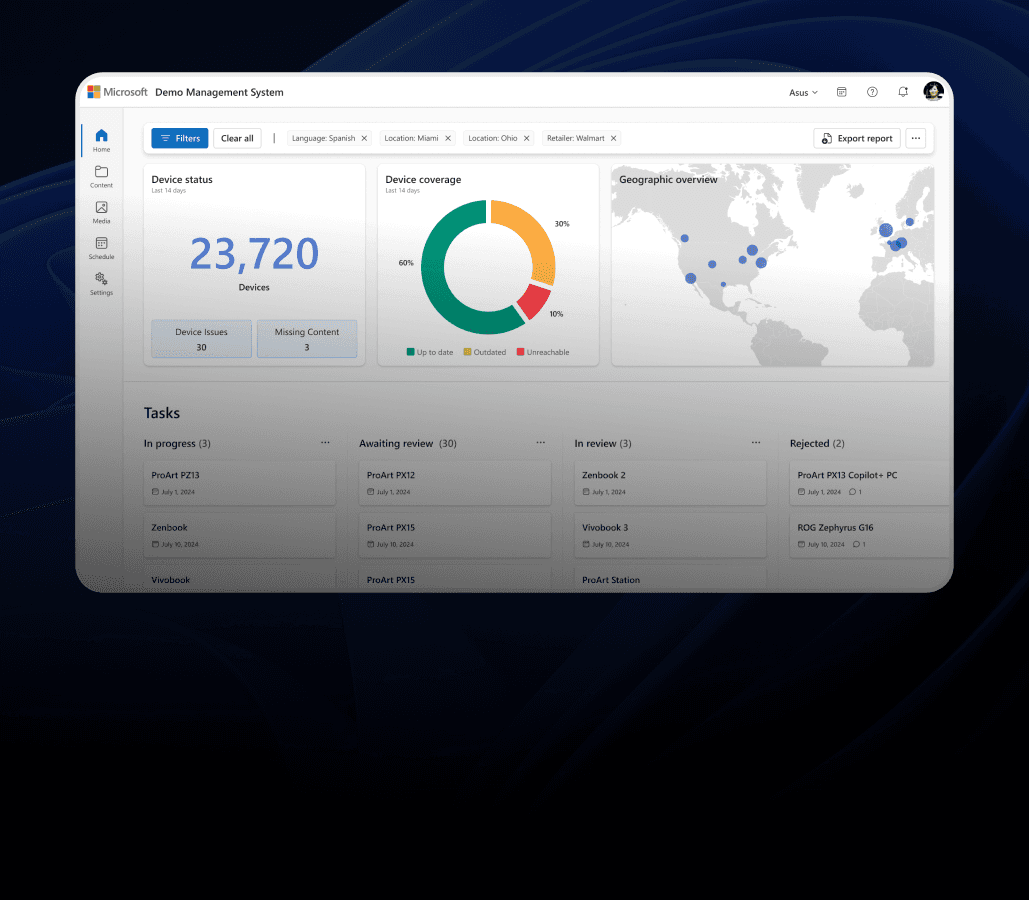Open the Zenbook task card in In progress
The width and height of the screenshot is (1029, 900).
pyautogui.click(x=240, y=536)
